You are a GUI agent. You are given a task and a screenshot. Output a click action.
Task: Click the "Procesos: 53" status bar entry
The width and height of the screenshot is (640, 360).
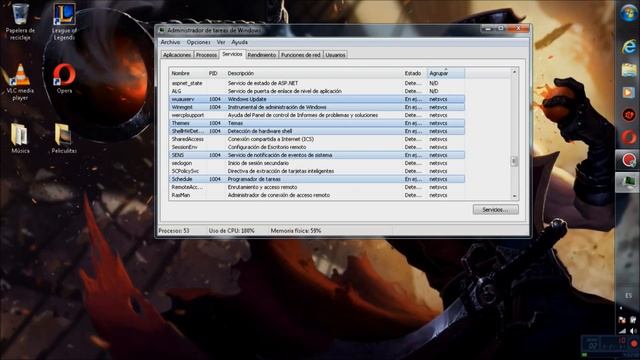click(174, 231)
